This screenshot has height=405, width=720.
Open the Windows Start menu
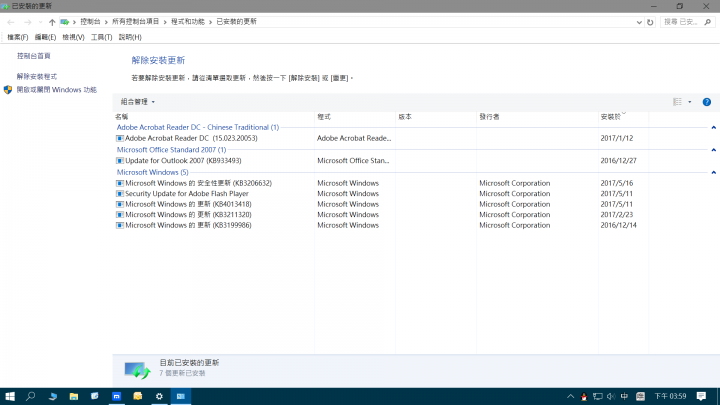(x=10, y=396)
